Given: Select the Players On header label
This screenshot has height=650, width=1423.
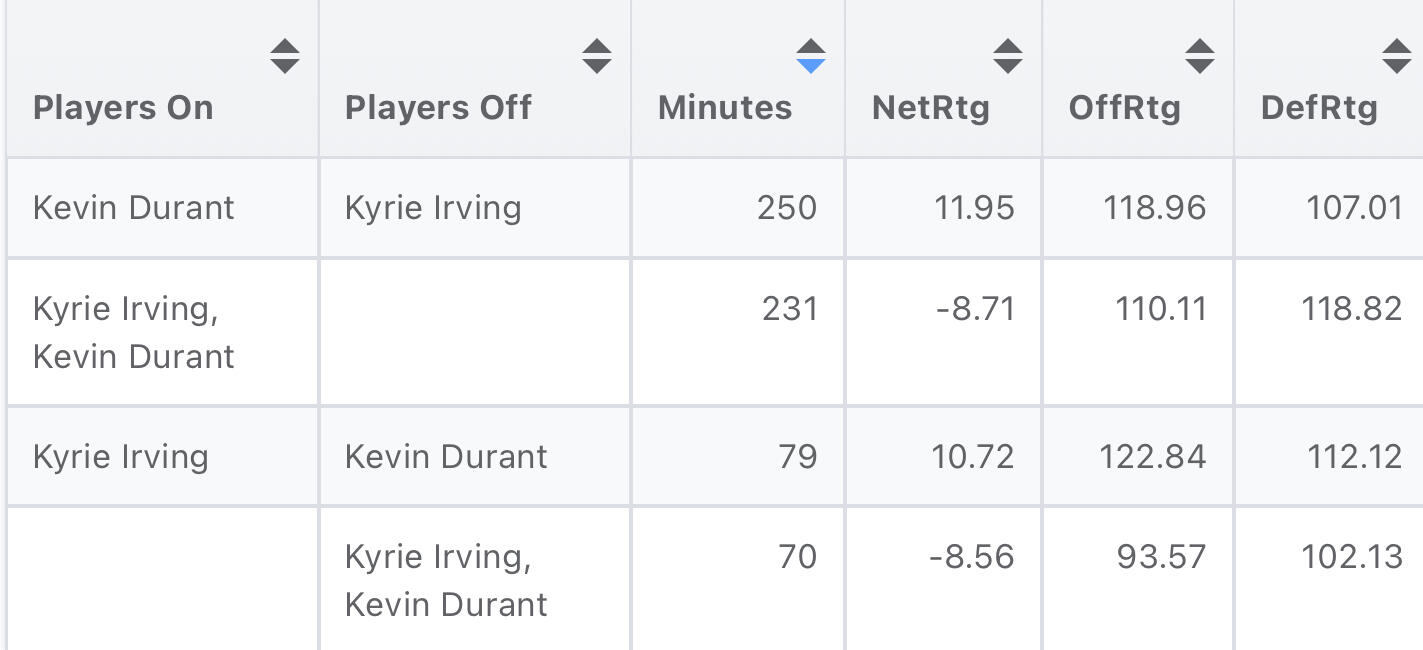Looking at the screenshot, I should (123, 108).
